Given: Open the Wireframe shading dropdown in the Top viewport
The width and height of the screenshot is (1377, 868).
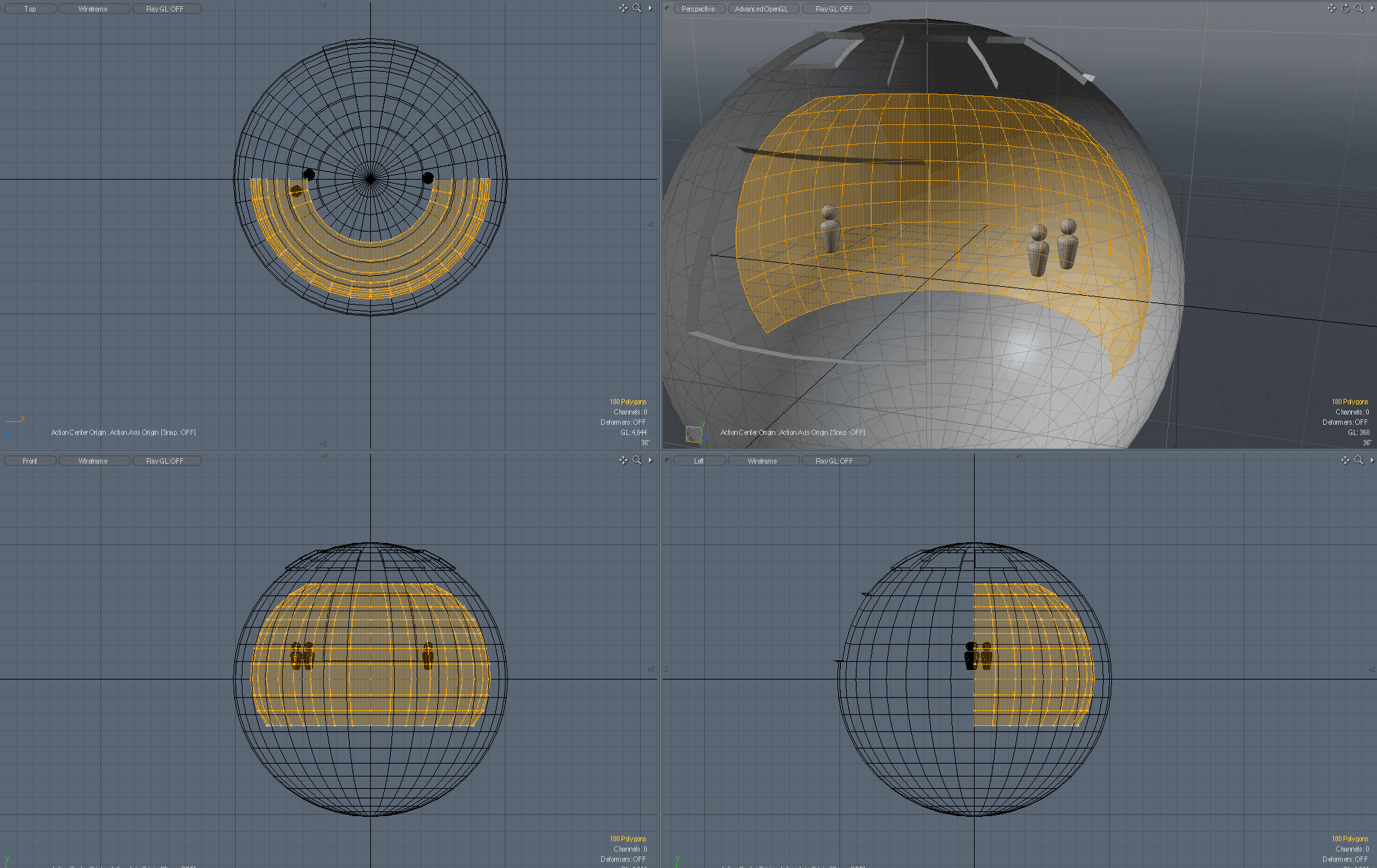Looking at the screenshot, I should [94, 9].
